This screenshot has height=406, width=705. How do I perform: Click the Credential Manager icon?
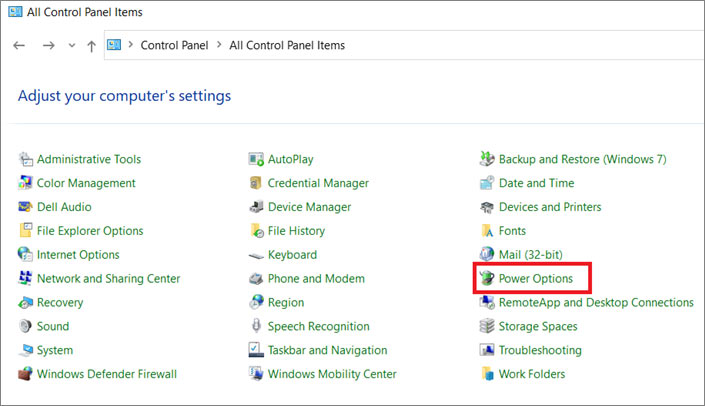coord(256,183)
